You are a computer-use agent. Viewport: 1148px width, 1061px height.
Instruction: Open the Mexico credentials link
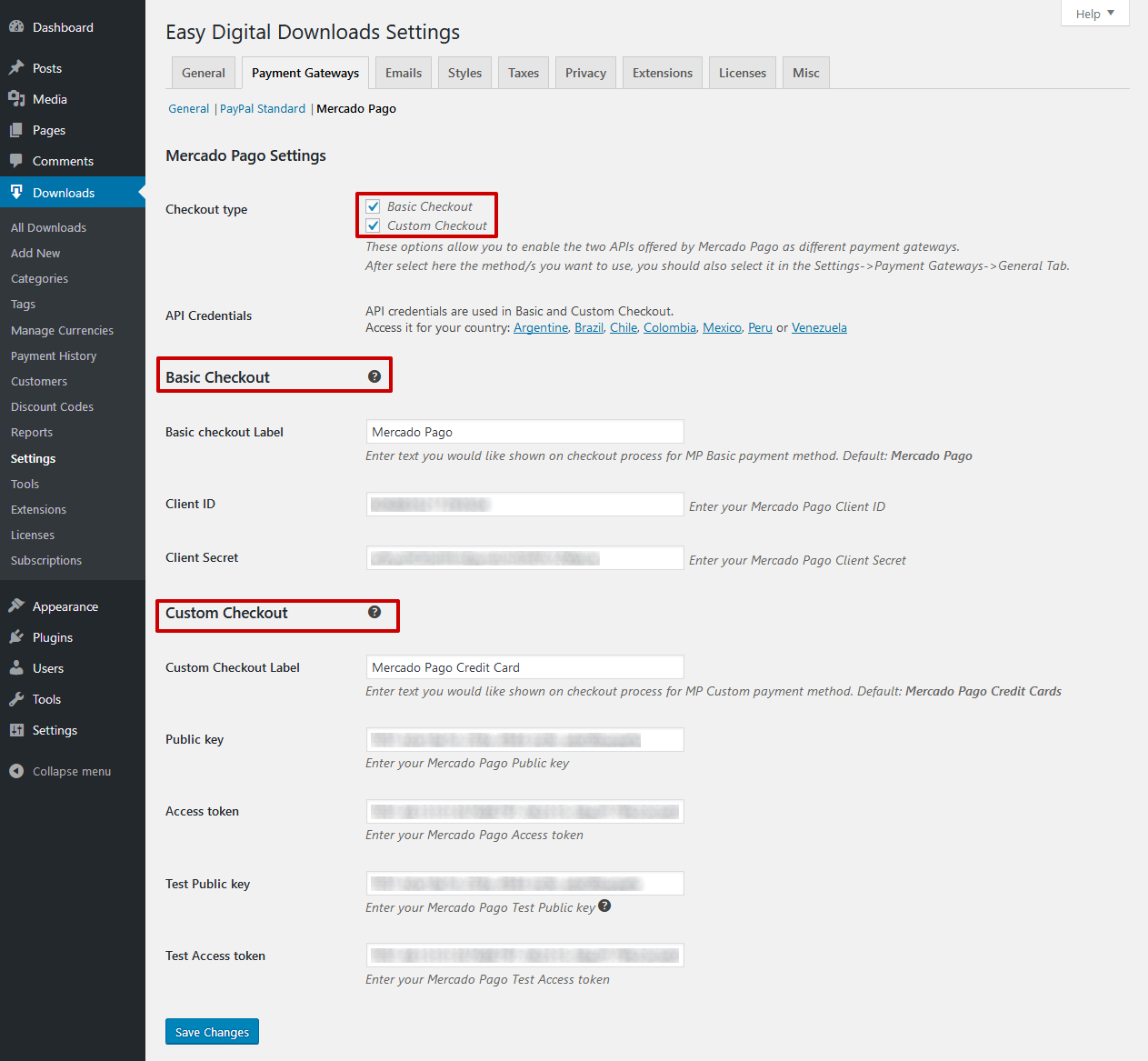click(x=722, y=327)
